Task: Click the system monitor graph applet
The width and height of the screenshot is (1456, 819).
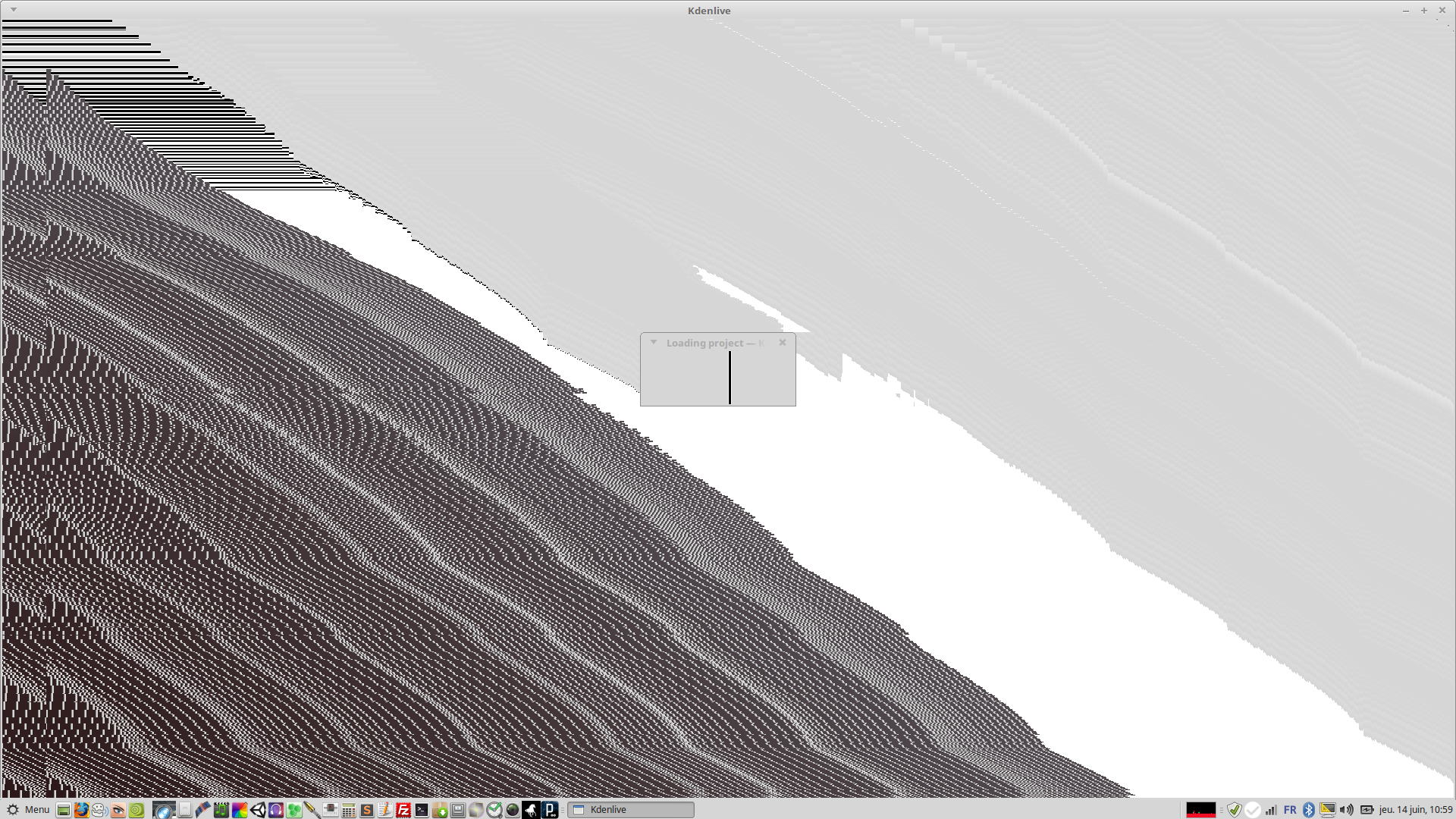Action: click(x=1200, y=809)
